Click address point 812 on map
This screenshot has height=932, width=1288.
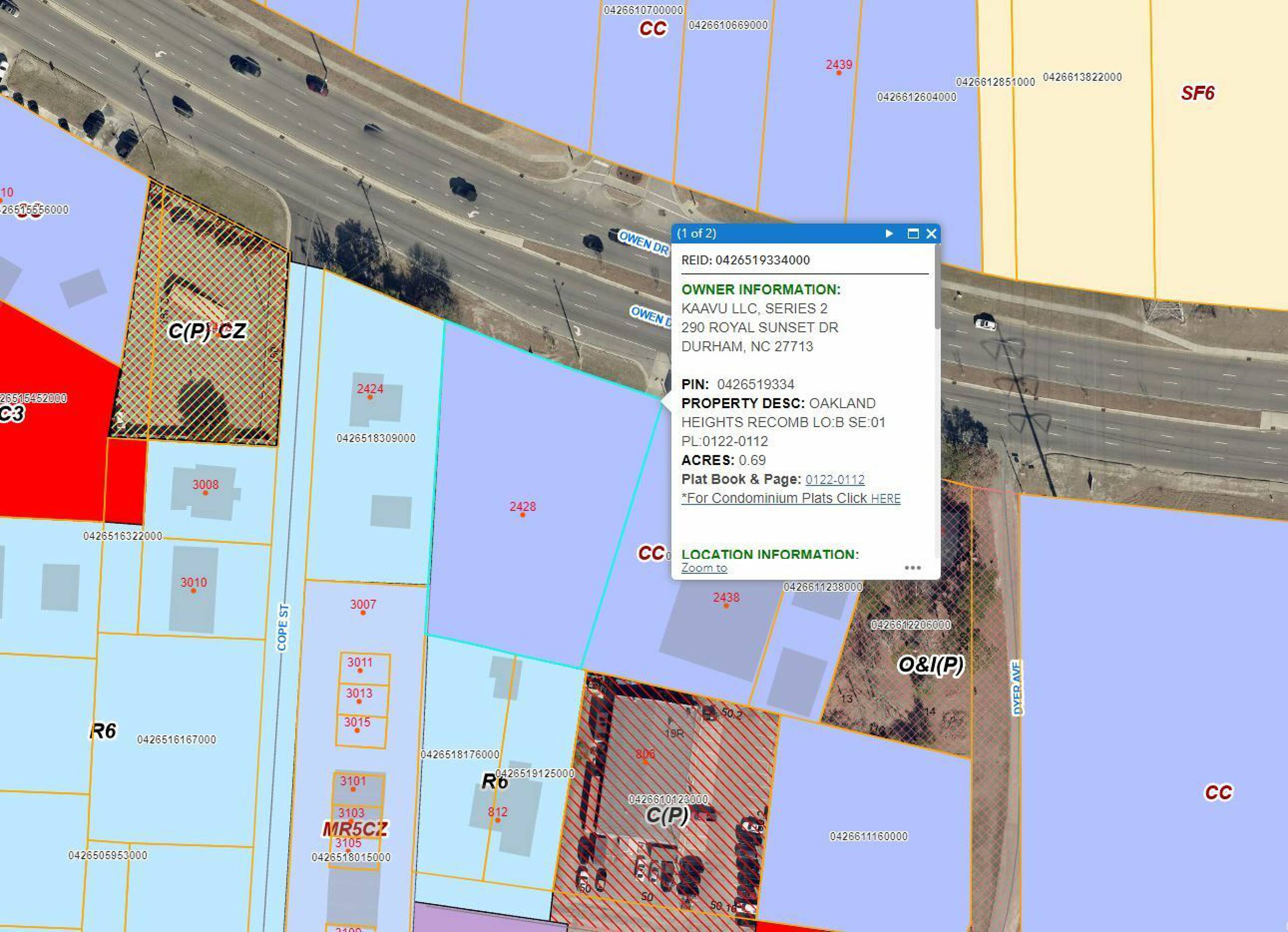click(x=498, y=820)
